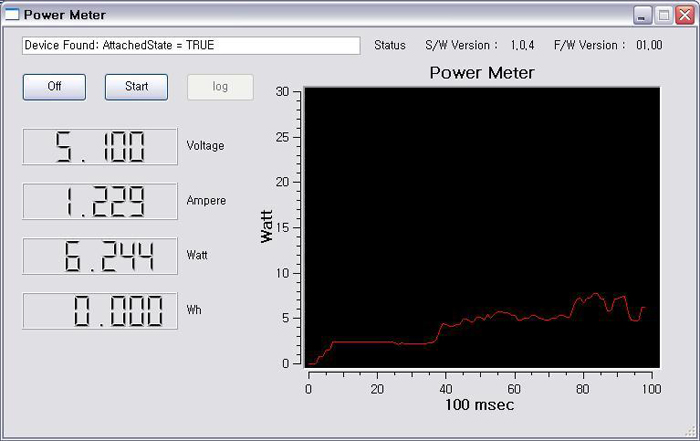The height and width of the screenshot is (441, 700).
Task: Select the Ampere readout showing 1.229
Action: tap(100, 201)
